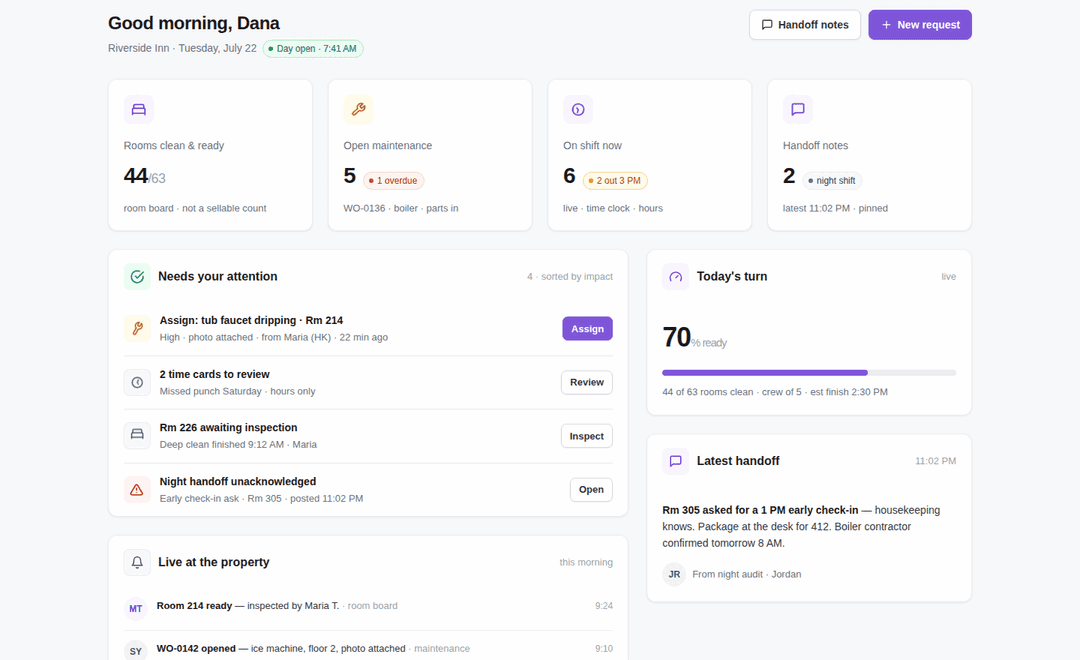
Task: Click the 2 out 3 PM badge
Action: tap(615, 181)
